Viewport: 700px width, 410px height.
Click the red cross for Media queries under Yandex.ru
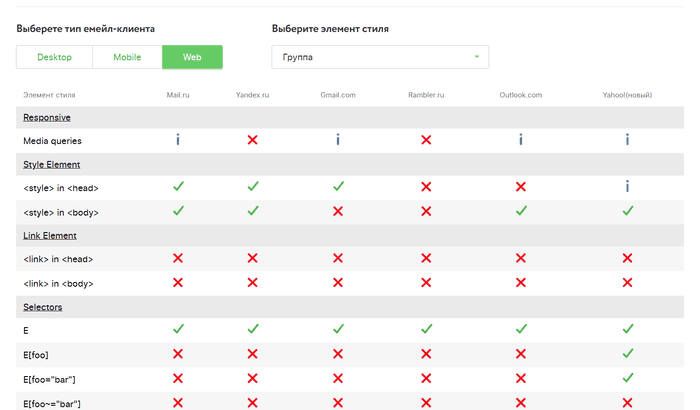click(x=252, y=140)
